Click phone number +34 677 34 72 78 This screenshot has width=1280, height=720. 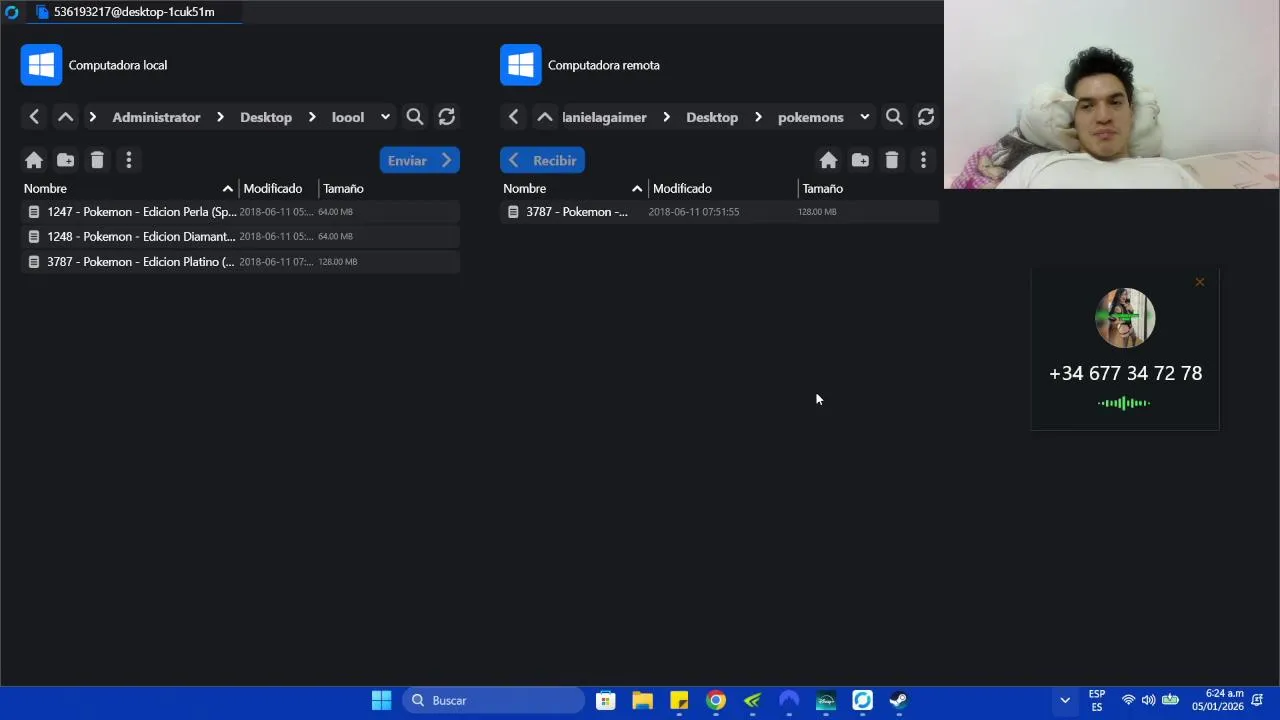pyautogui.click(x=1125, y=373)
